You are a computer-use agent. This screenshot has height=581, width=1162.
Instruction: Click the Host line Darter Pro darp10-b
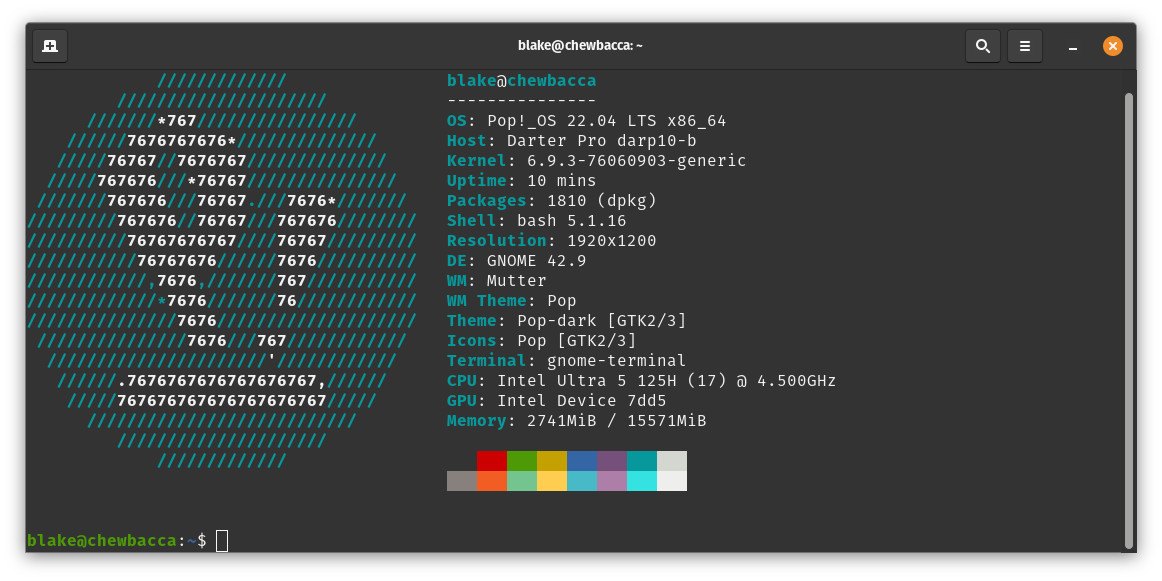point(571,141)
